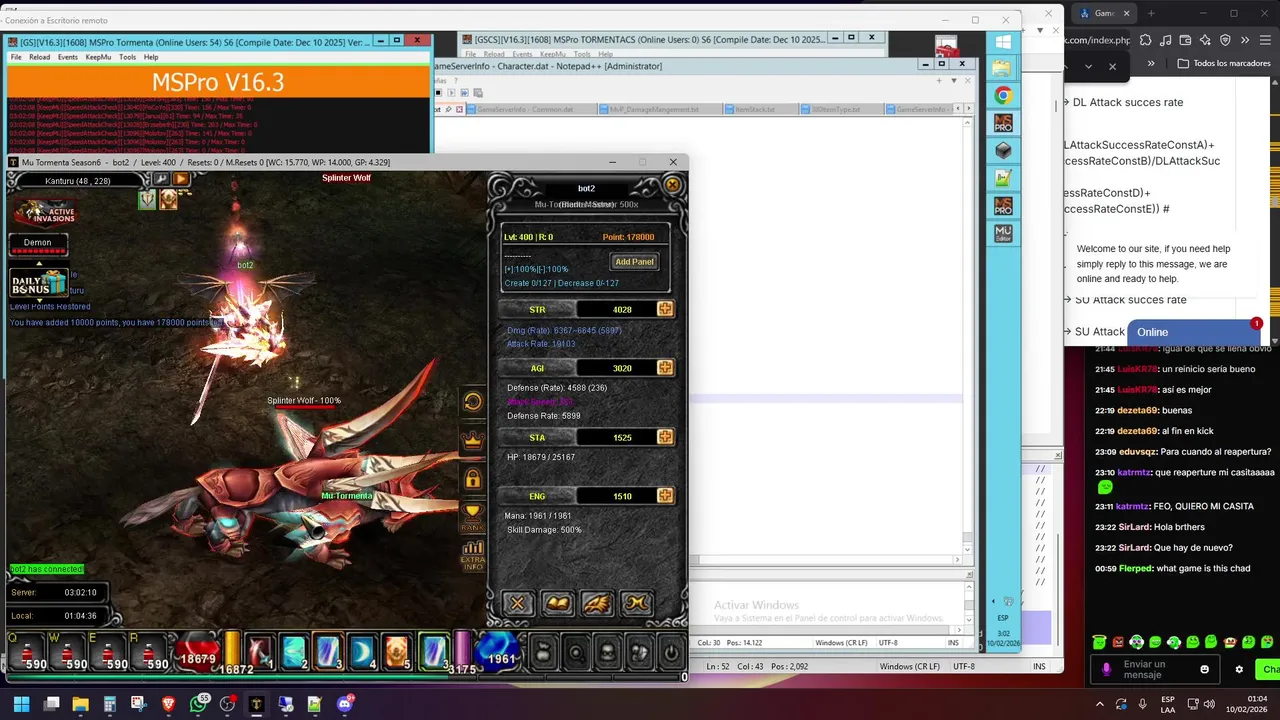The height and width of the screenshot is (720, 1280).
Task: Open File menu in MSPro Tormenta window
Action: (x=16, y=57)
